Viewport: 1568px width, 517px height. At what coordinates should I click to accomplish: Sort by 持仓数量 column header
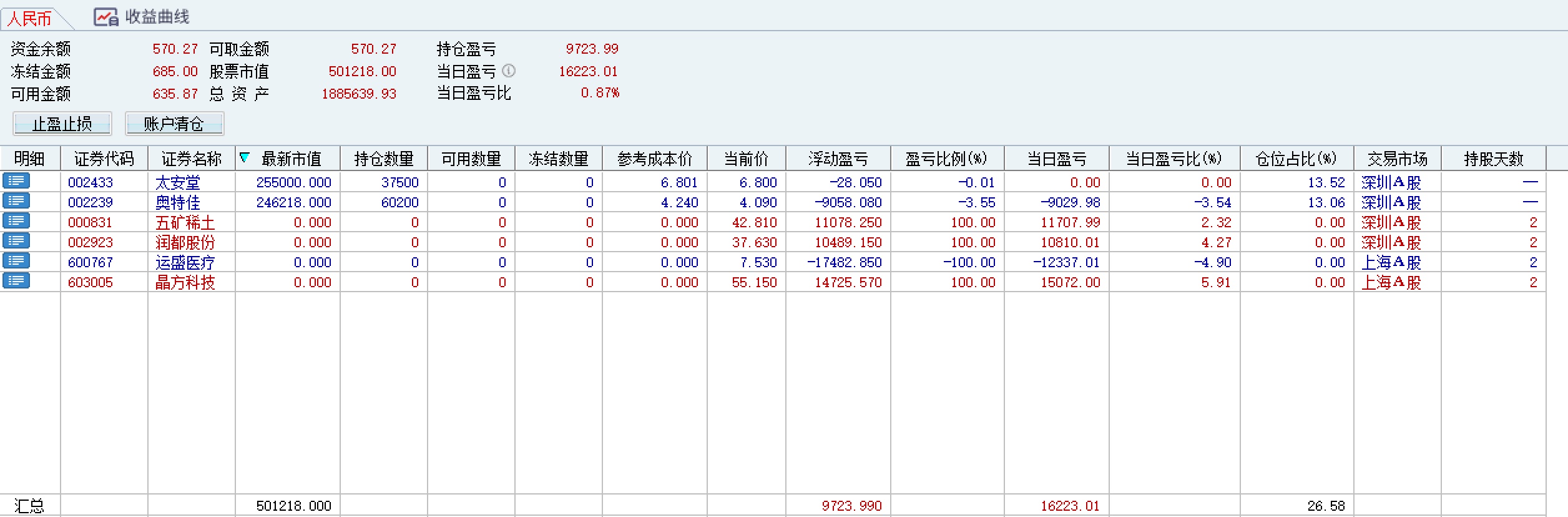pyautogui.click(x=384, y=159)
